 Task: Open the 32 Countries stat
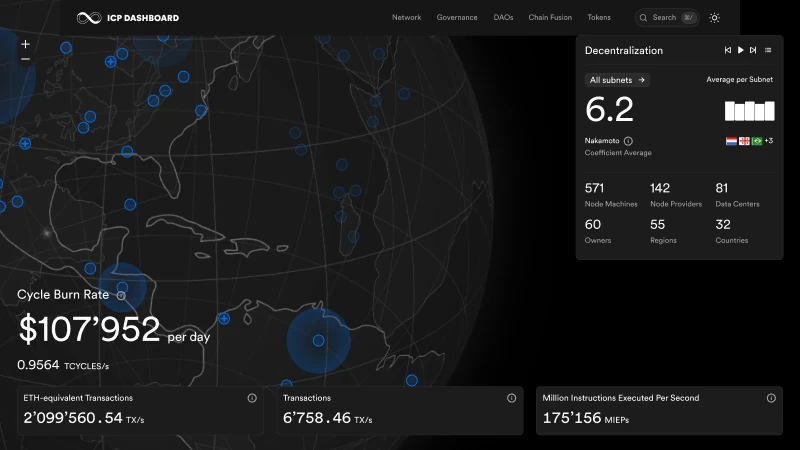[732, 231]
